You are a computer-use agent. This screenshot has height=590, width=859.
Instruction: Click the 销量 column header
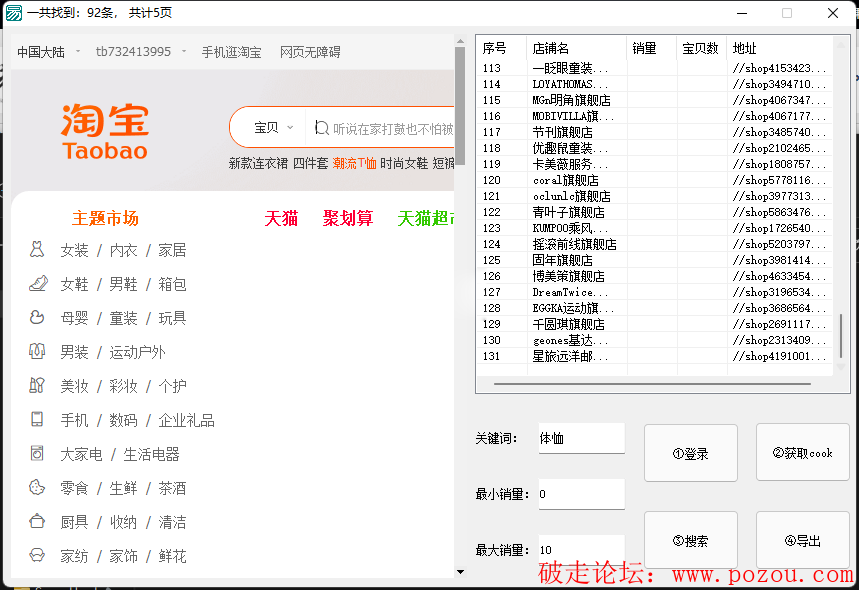(x=652, y=48)
